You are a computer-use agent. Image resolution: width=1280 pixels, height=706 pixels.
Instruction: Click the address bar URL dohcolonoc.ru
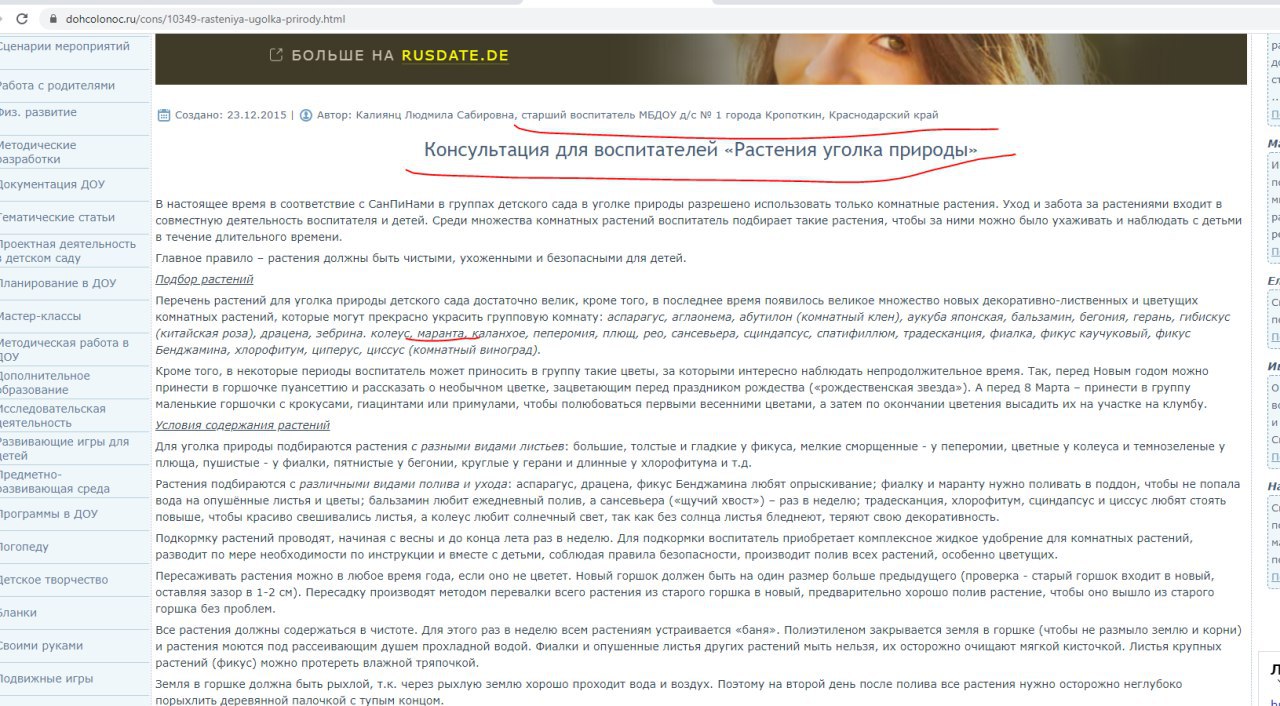point(205,19)
